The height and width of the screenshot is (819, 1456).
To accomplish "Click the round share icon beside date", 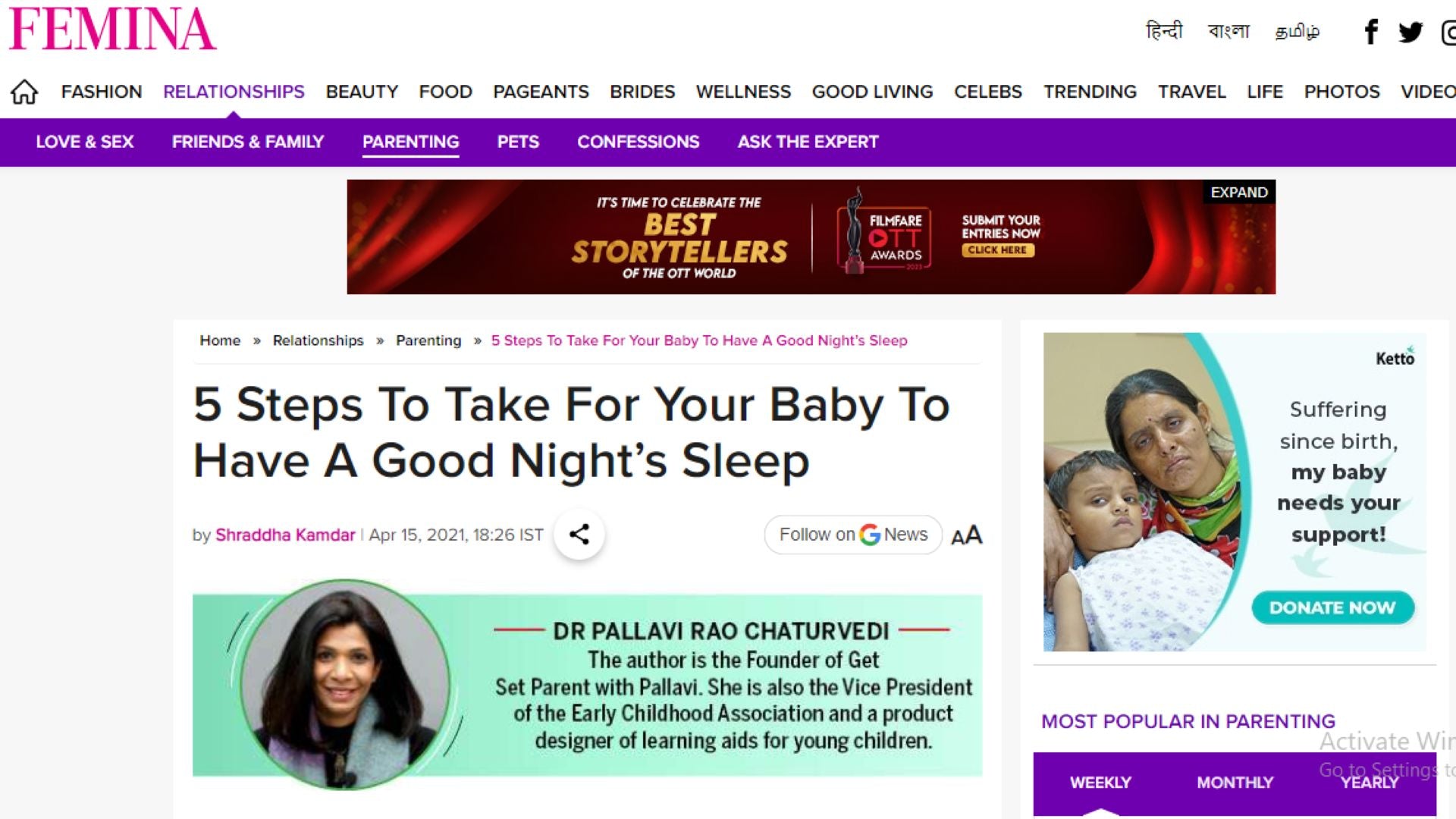I will pos(579,535).
